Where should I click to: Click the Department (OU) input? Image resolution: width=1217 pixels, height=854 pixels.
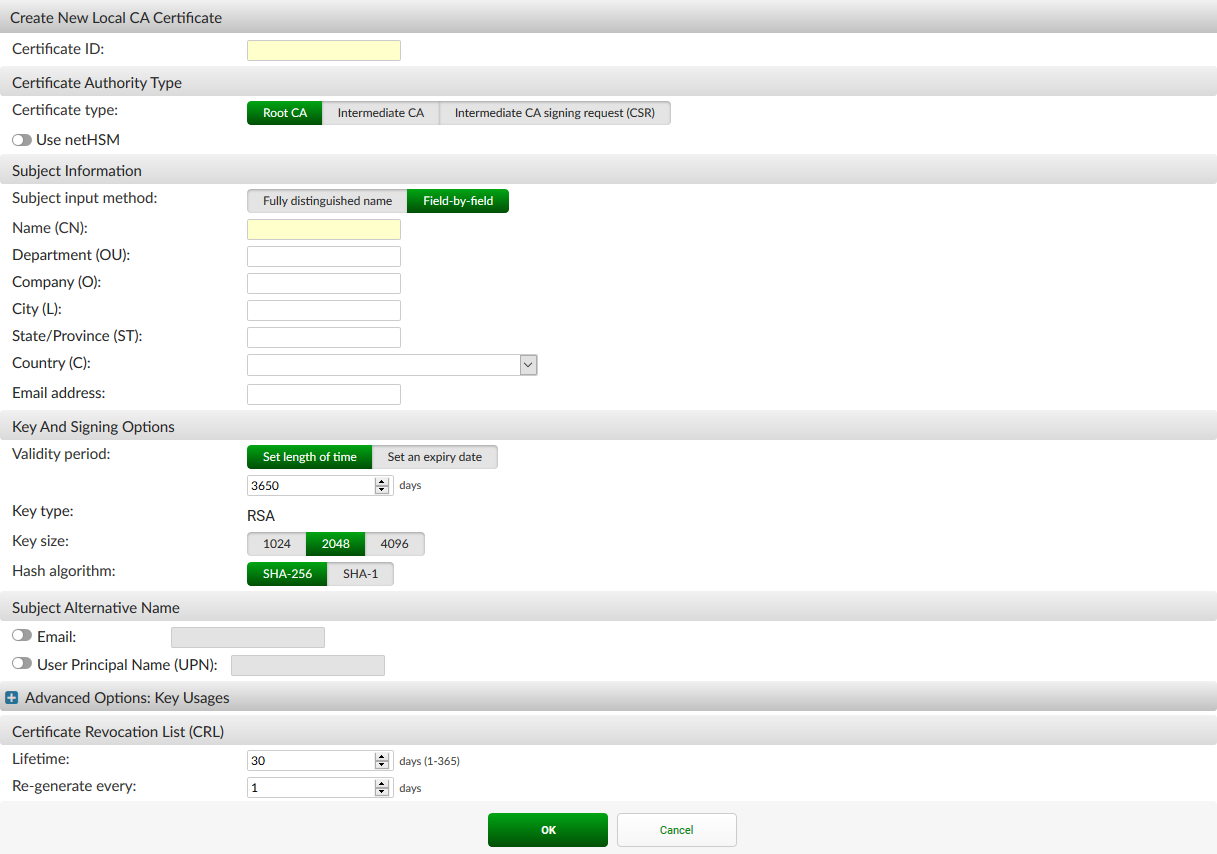324,256
